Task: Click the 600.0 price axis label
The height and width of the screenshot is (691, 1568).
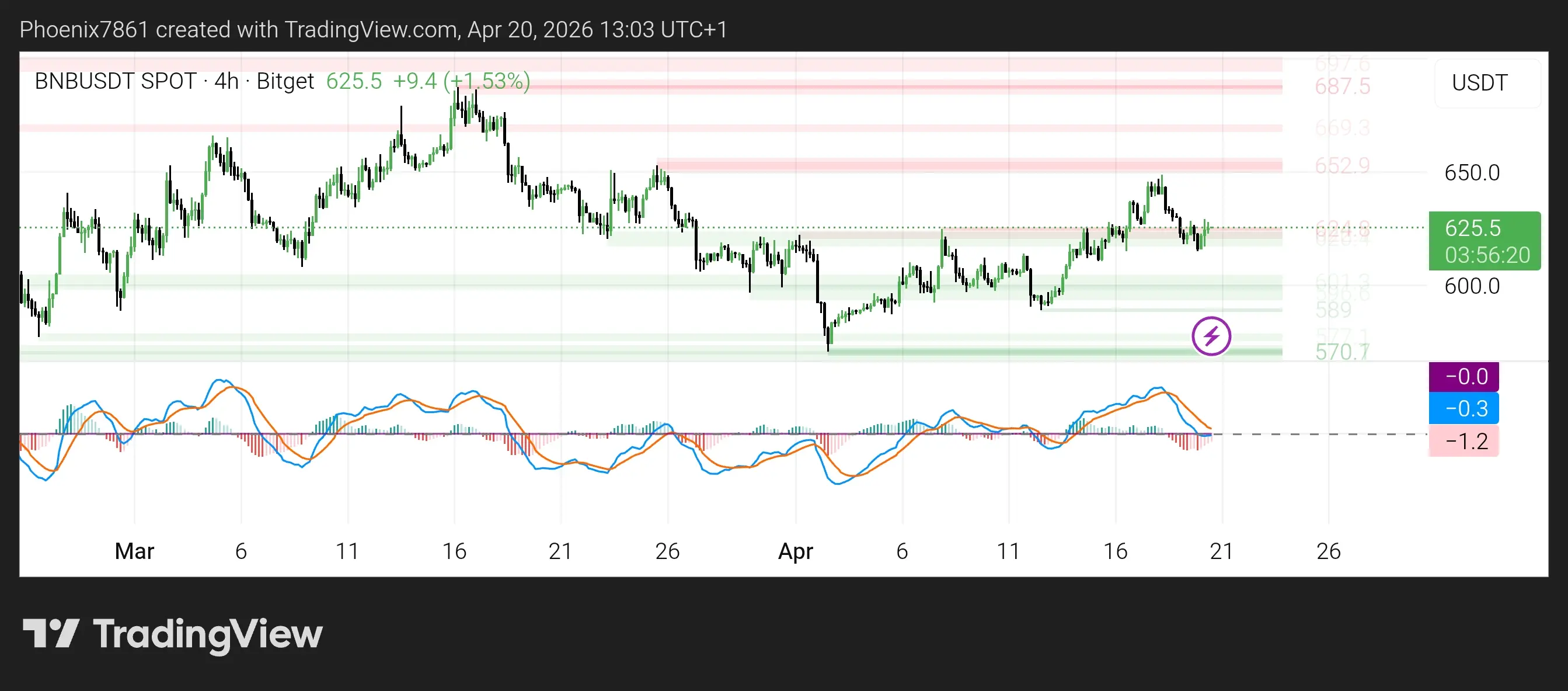Action: click(1472, 286)
